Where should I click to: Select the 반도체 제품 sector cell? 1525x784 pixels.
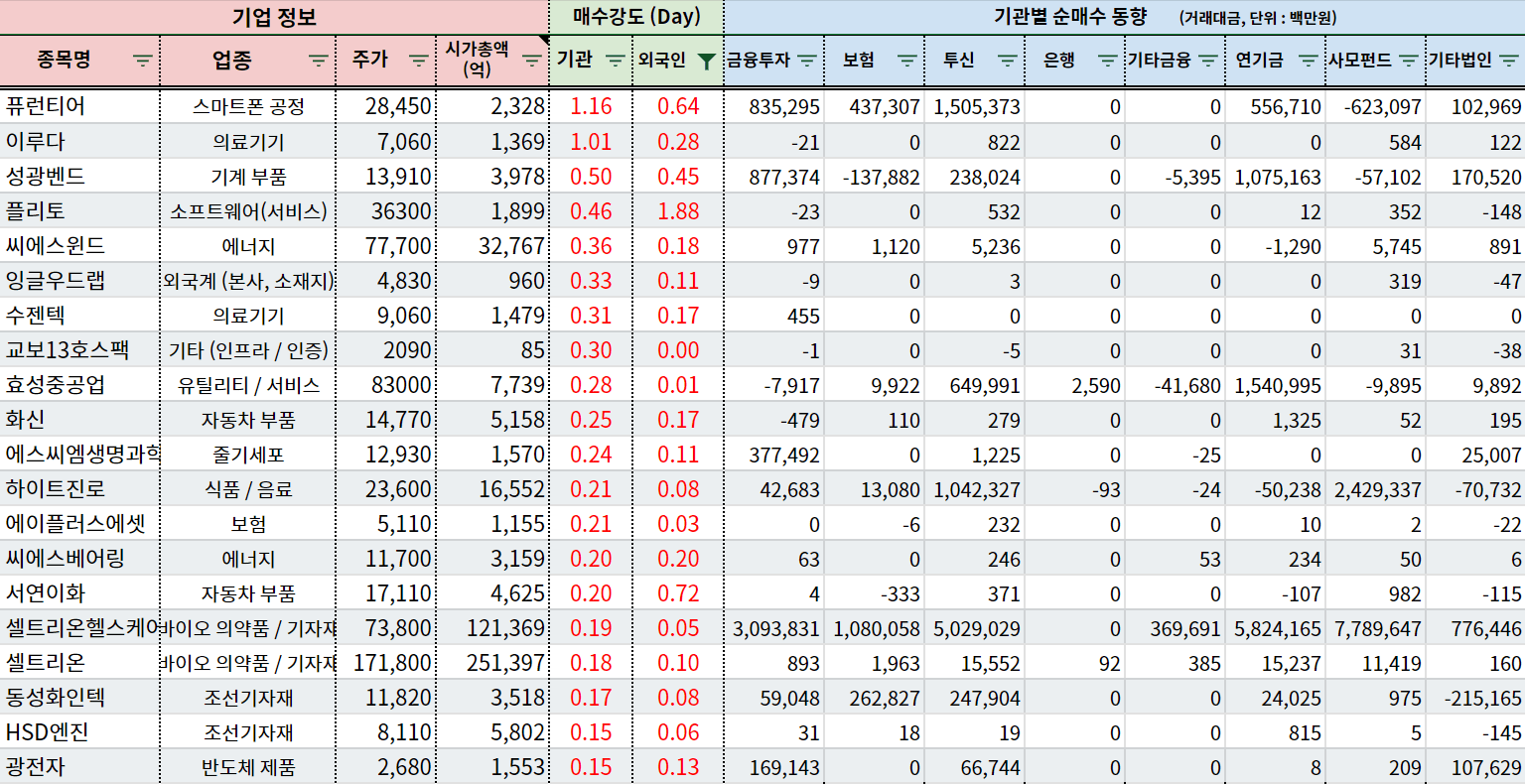248,766
